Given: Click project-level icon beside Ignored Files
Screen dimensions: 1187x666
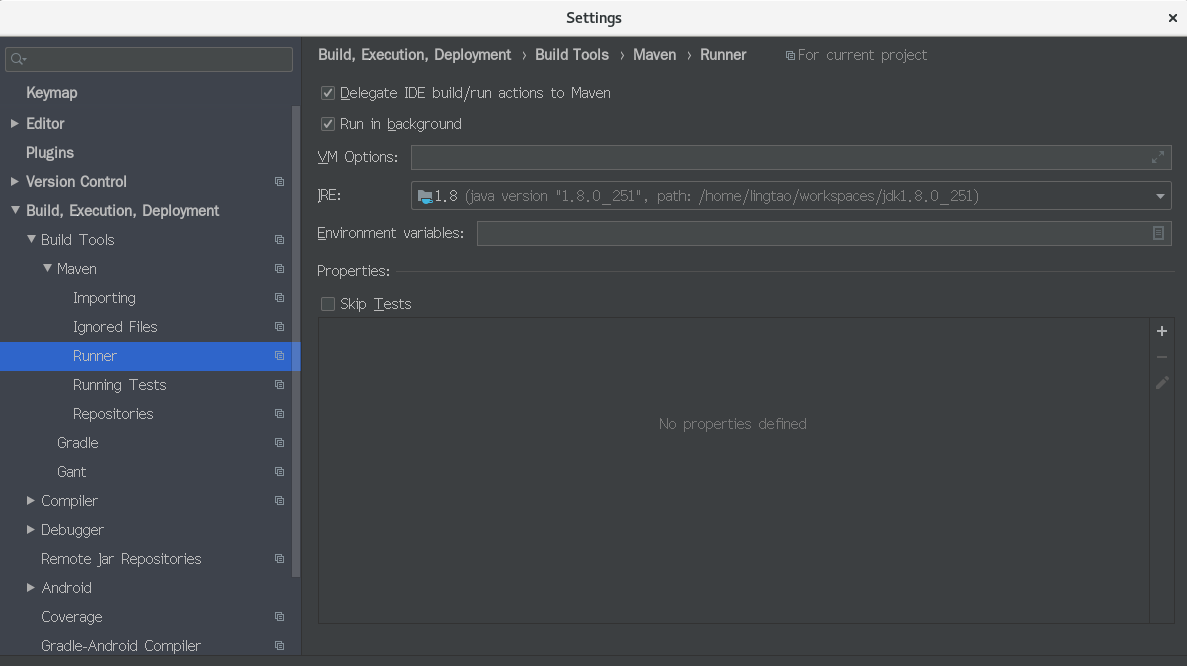Looking at the screenshot, I should point(279,327).
